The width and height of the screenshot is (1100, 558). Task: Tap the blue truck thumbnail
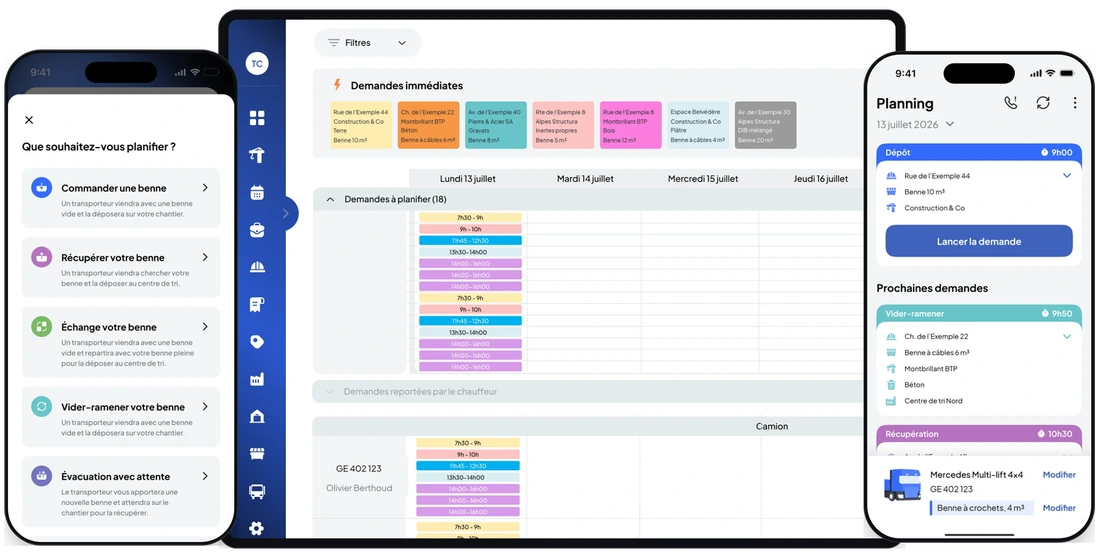tap(902, 485)
